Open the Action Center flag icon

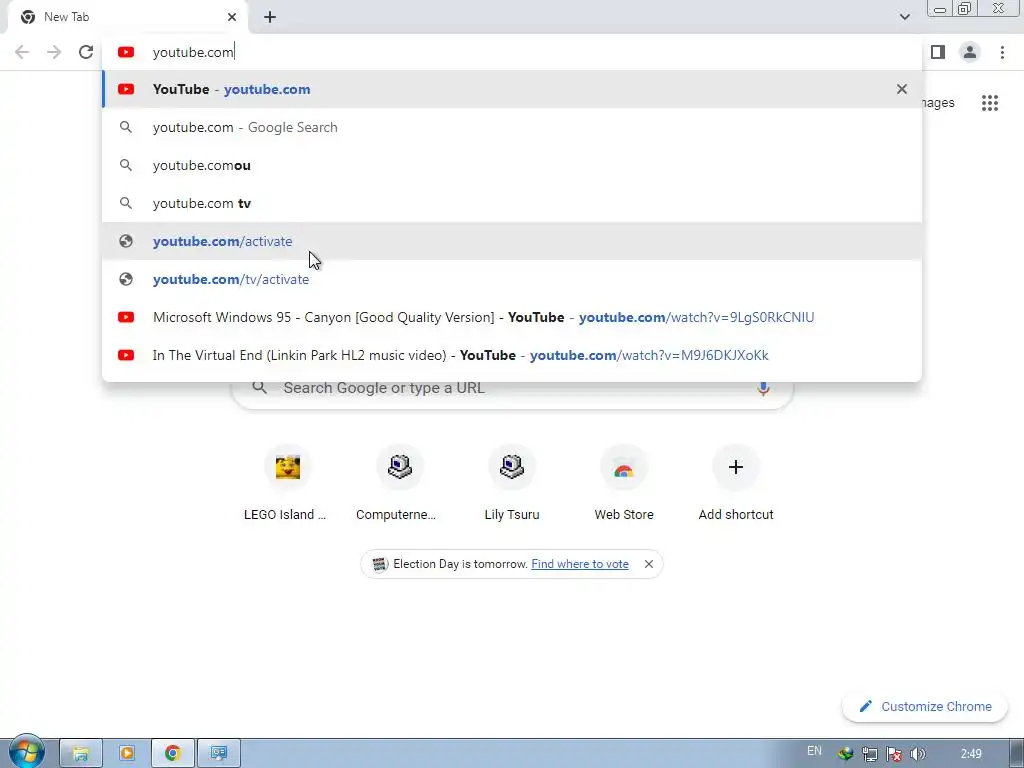894,754
